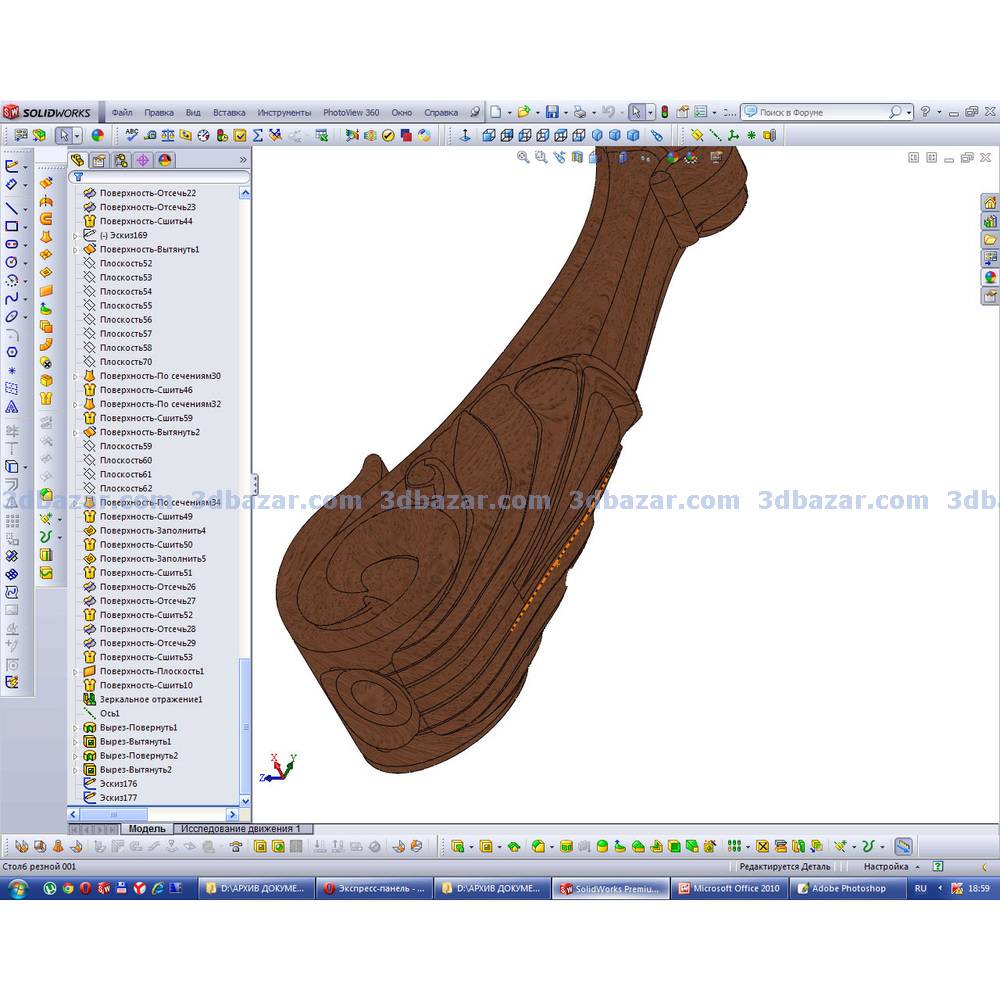Expand the Вырез-Повернуть1 feature node

pos(75,728)
